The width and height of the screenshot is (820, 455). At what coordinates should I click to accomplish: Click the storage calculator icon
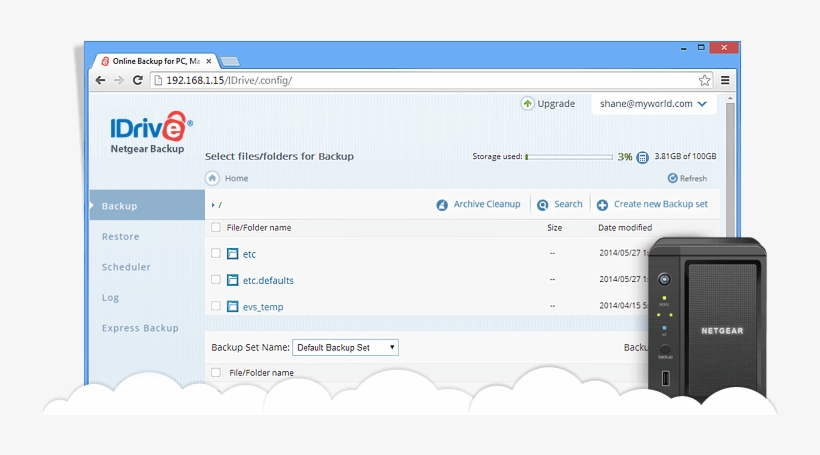tap(642, 157)
